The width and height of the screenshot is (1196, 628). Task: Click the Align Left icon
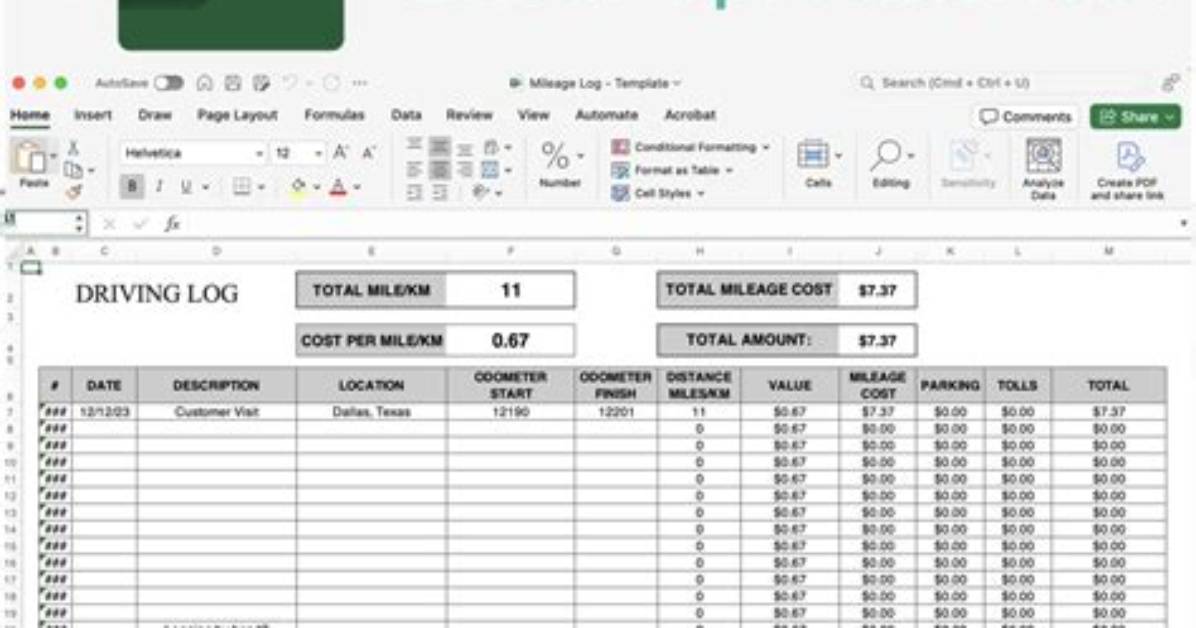[x=414, y=169]
